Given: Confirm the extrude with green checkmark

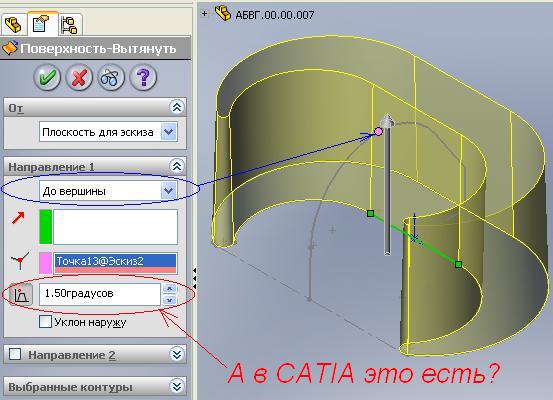Looking at the screenshot, I should click(x=47, y=77).
